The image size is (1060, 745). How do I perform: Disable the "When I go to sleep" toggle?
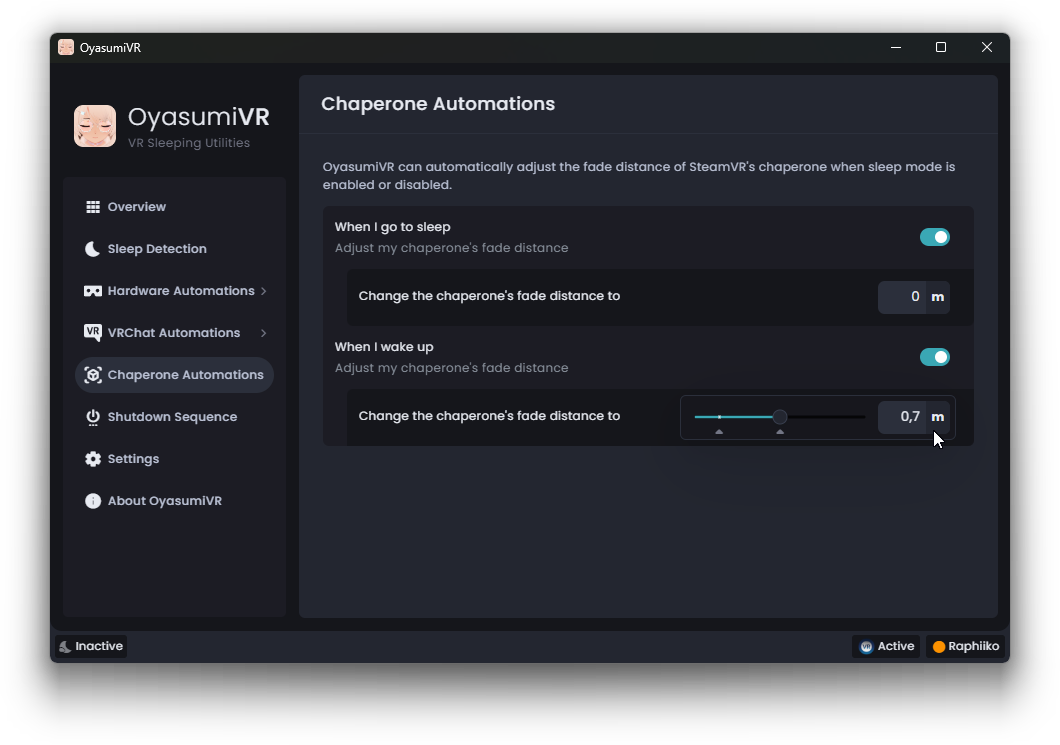(934, 237)
